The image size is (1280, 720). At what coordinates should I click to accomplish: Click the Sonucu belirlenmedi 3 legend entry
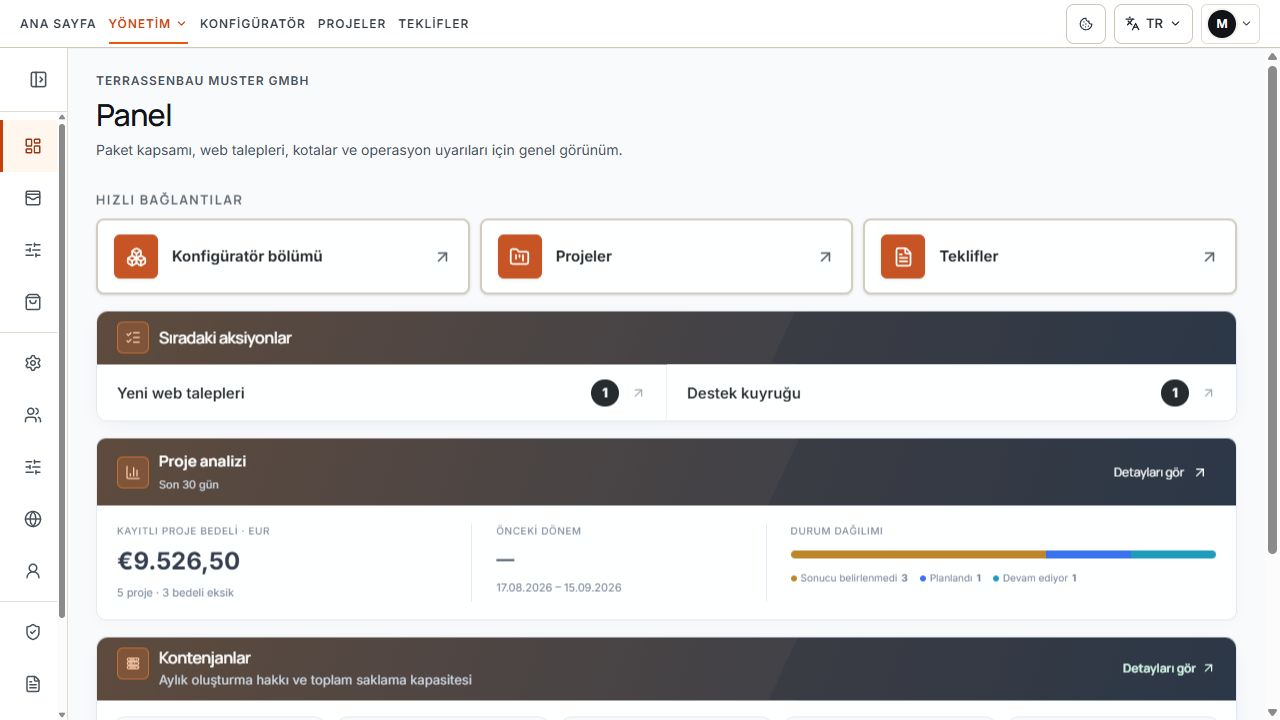coord(849,578)
